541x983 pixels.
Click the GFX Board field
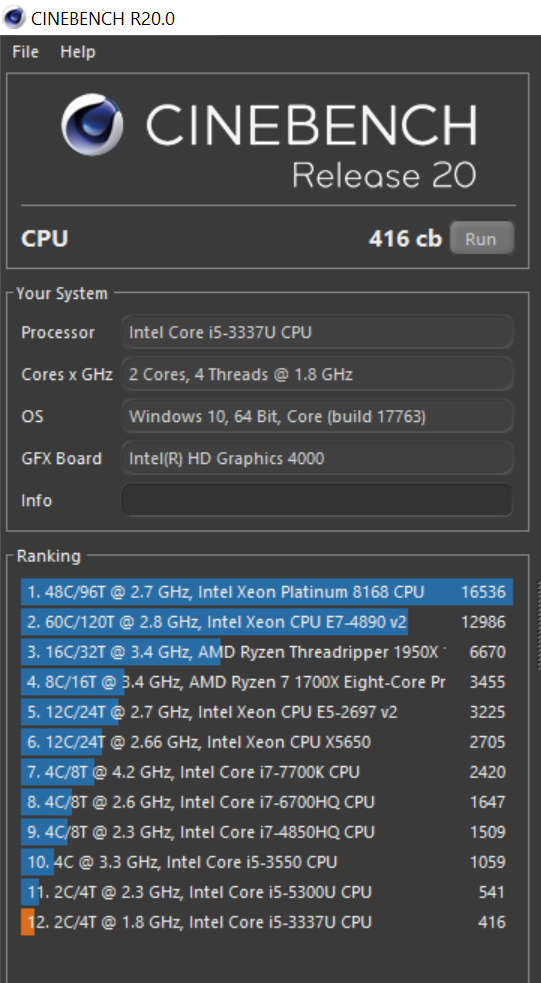[x=317, y=458]
